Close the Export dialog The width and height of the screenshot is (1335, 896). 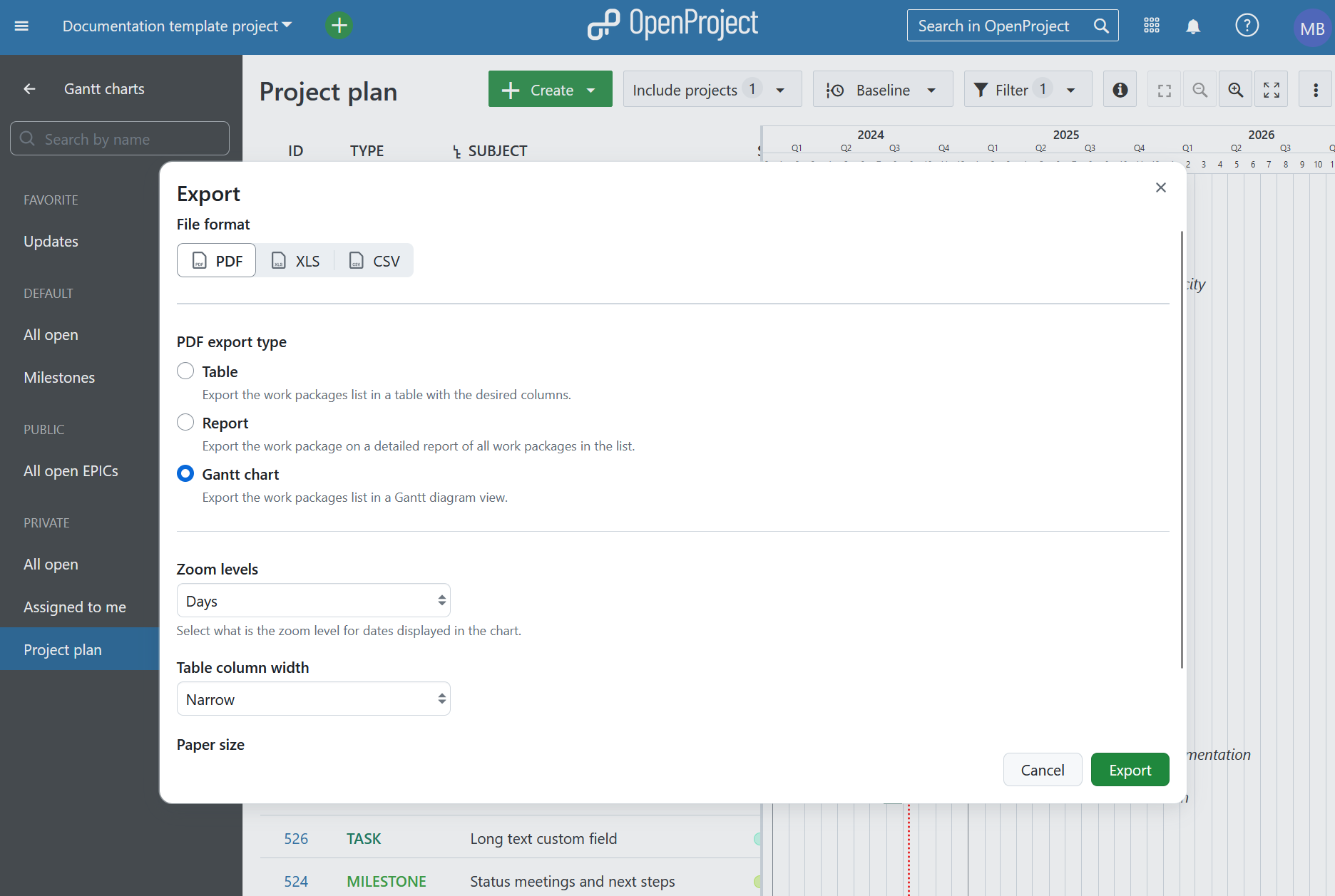(1161, 187)
